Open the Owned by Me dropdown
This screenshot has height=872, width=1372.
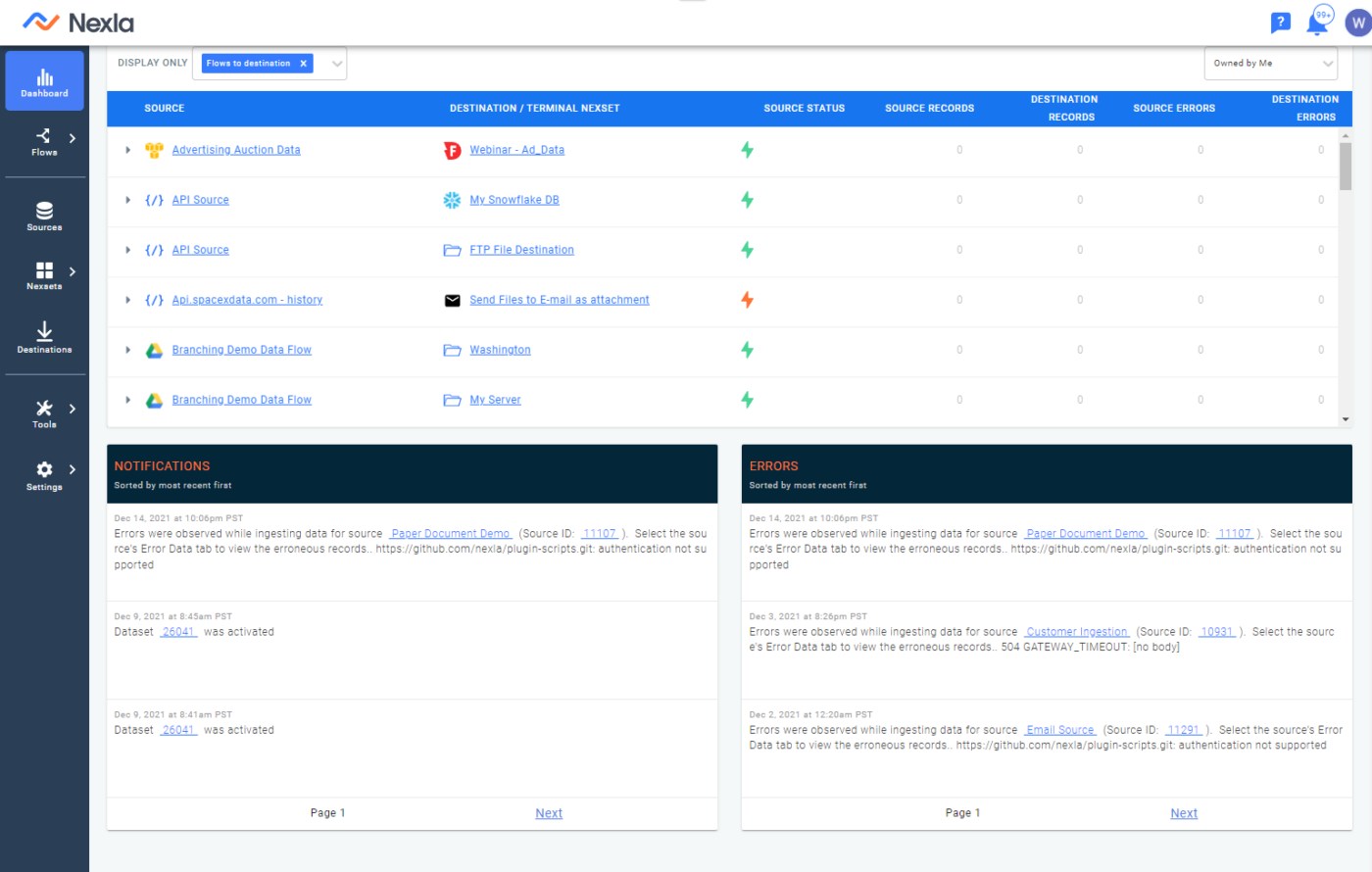[x=1270, y=63]
